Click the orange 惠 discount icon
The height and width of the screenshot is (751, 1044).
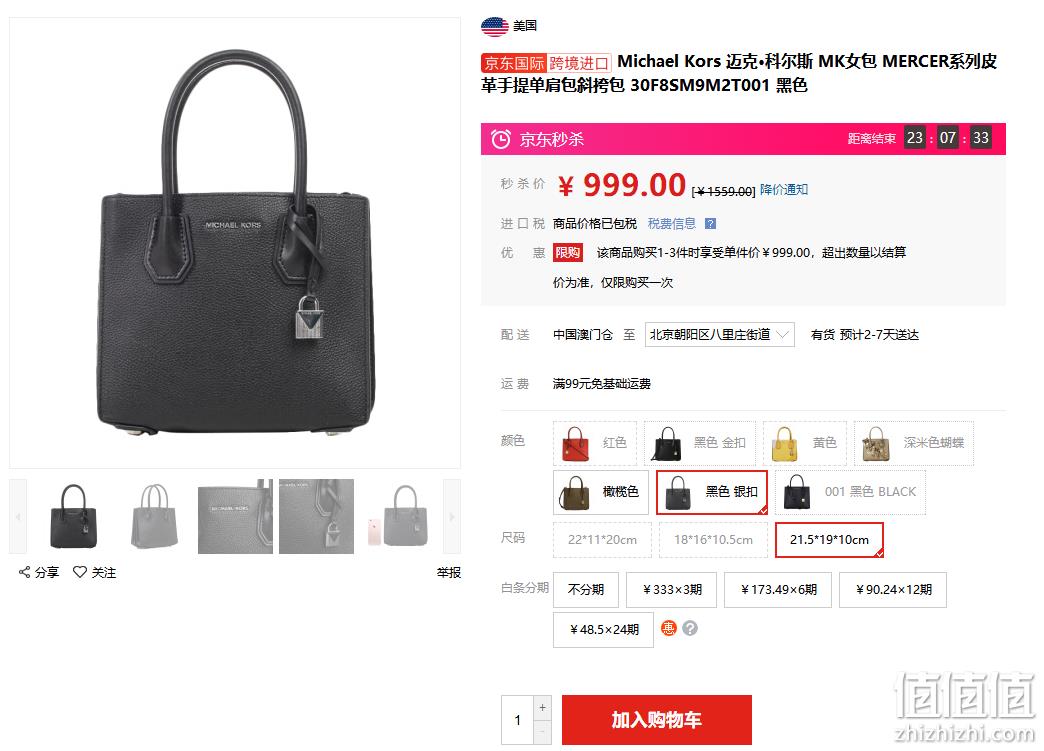coord(669,628)
